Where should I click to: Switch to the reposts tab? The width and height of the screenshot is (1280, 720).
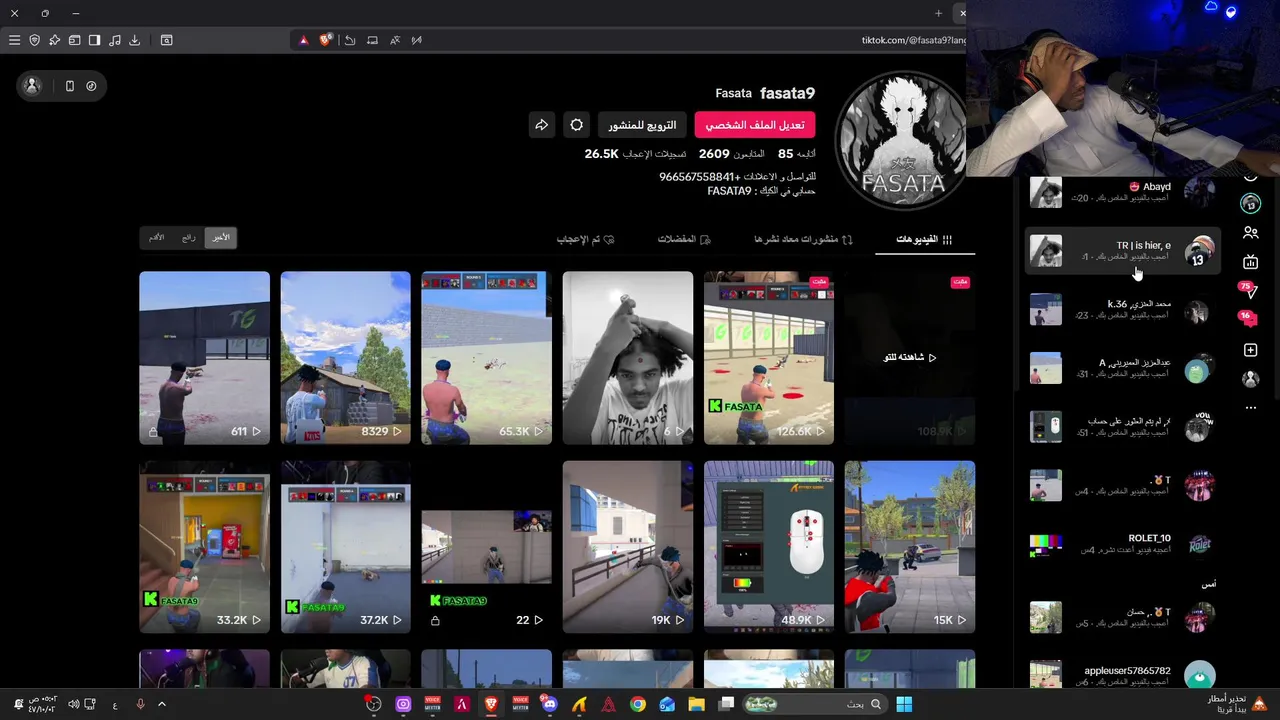tap(803, 239)
